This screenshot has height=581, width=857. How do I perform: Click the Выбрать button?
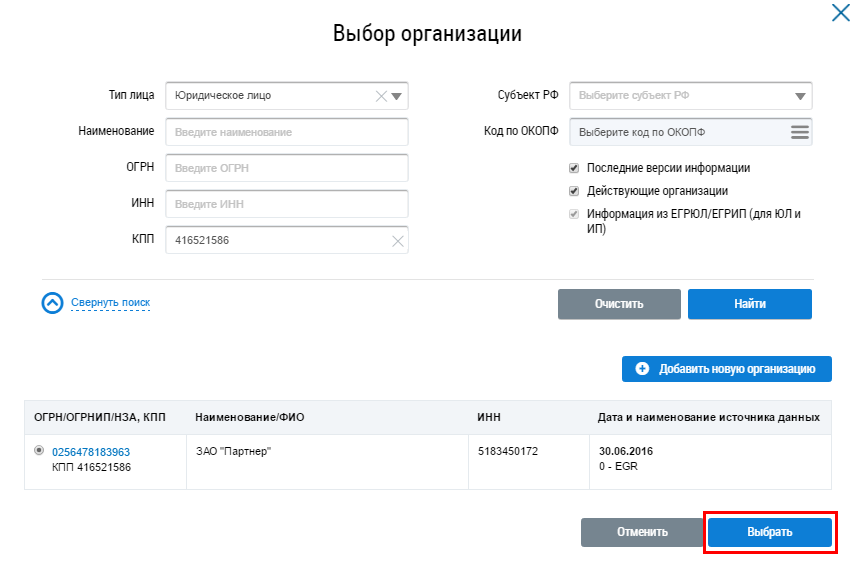(x=769, y=532)
